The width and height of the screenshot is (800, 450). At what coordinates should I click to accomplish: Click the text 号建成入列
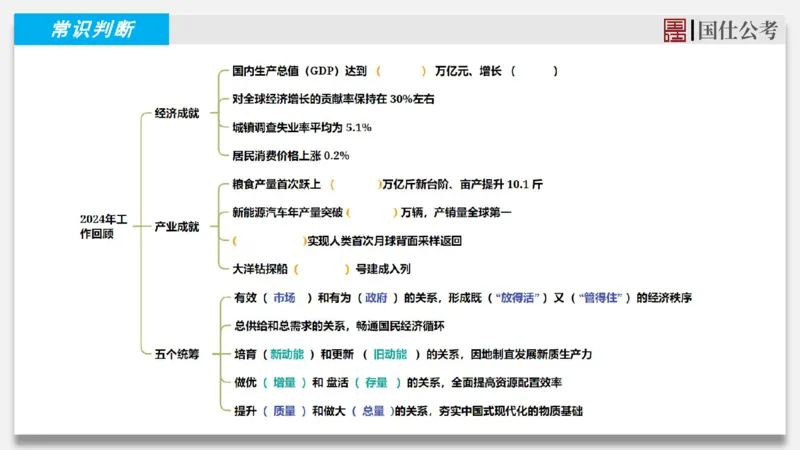pyautogui.click(x=383, y=269)
